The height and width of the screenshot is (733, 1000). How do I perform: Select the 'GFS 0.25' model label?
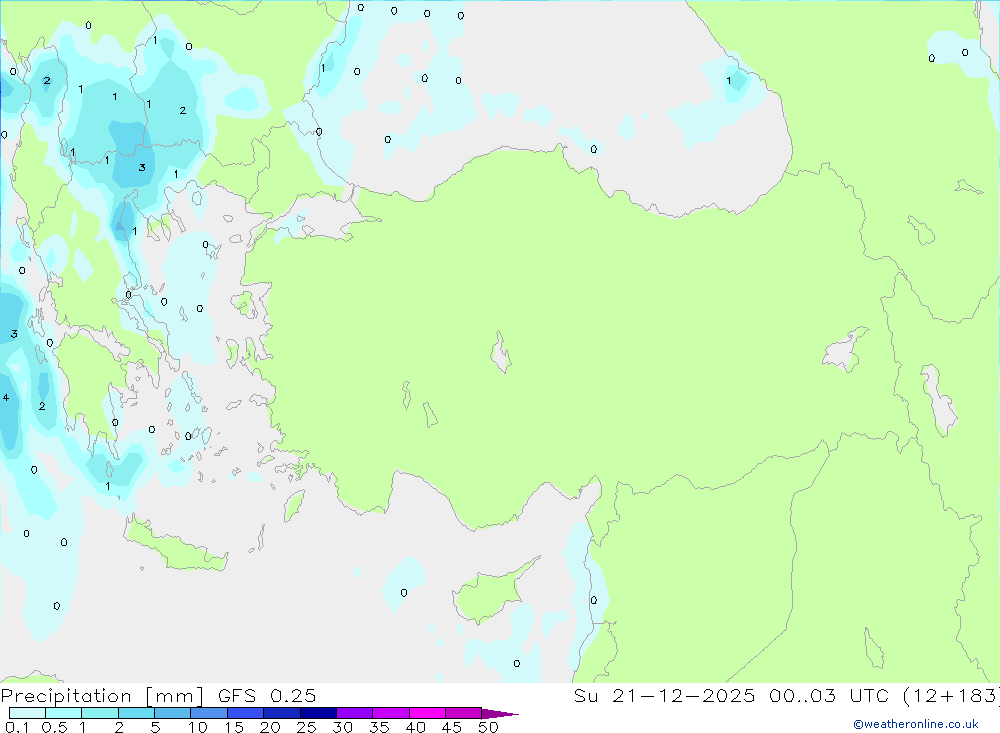pyautogui.click(x=267, y=696)
